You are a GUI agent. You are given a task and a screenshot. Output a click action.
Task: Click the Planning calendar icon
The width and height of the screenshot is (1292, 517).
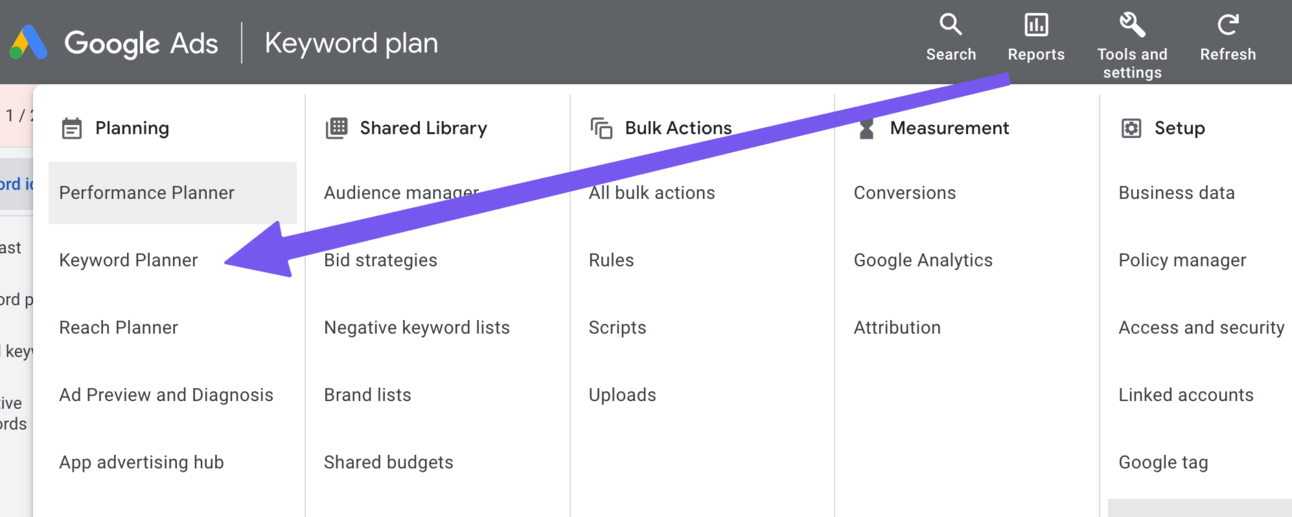72,128
